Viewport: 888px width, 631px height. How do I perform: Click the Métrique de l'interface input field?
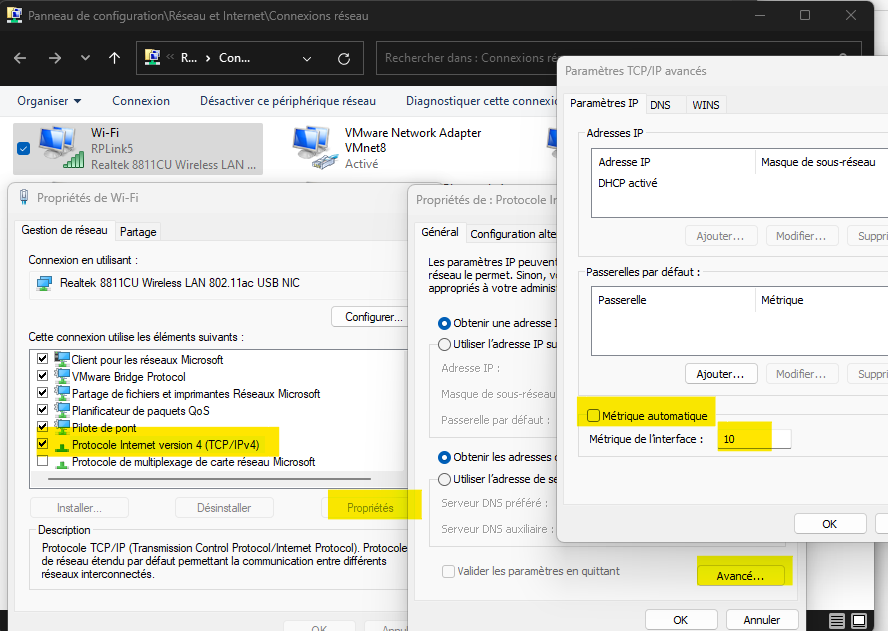tap(754, 439)
